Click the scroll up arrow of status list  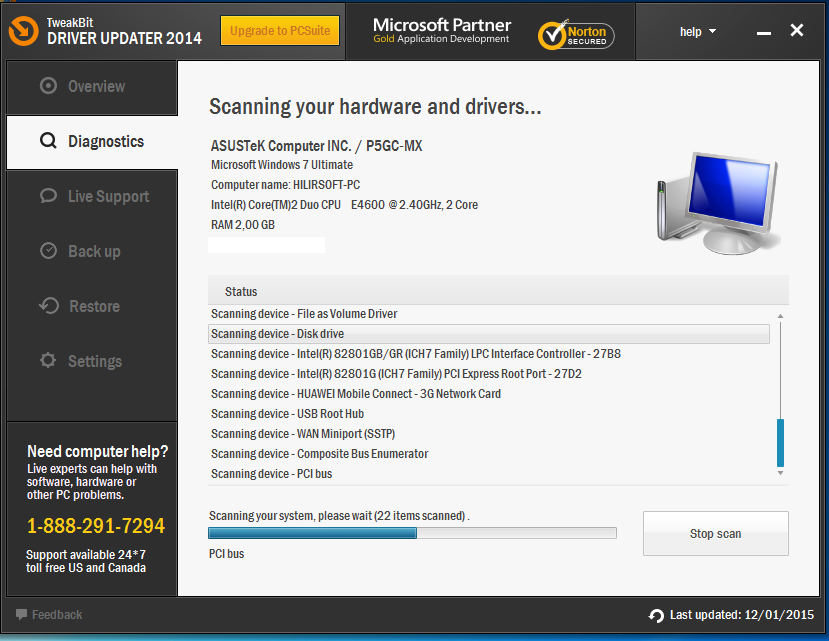[x=780, y=316]
